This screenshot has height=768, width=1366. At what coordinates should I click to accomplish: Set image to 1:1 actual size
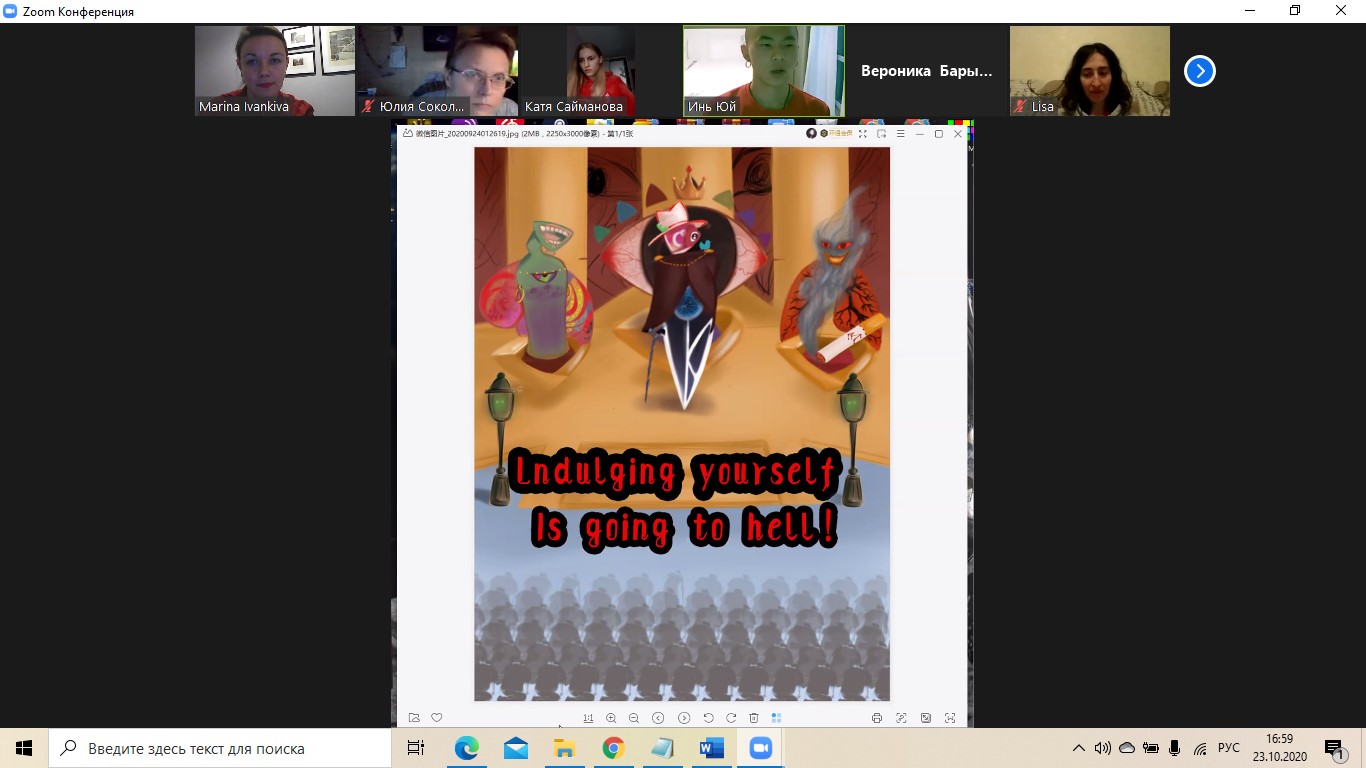pyautogui.click(x=588, y=718)
